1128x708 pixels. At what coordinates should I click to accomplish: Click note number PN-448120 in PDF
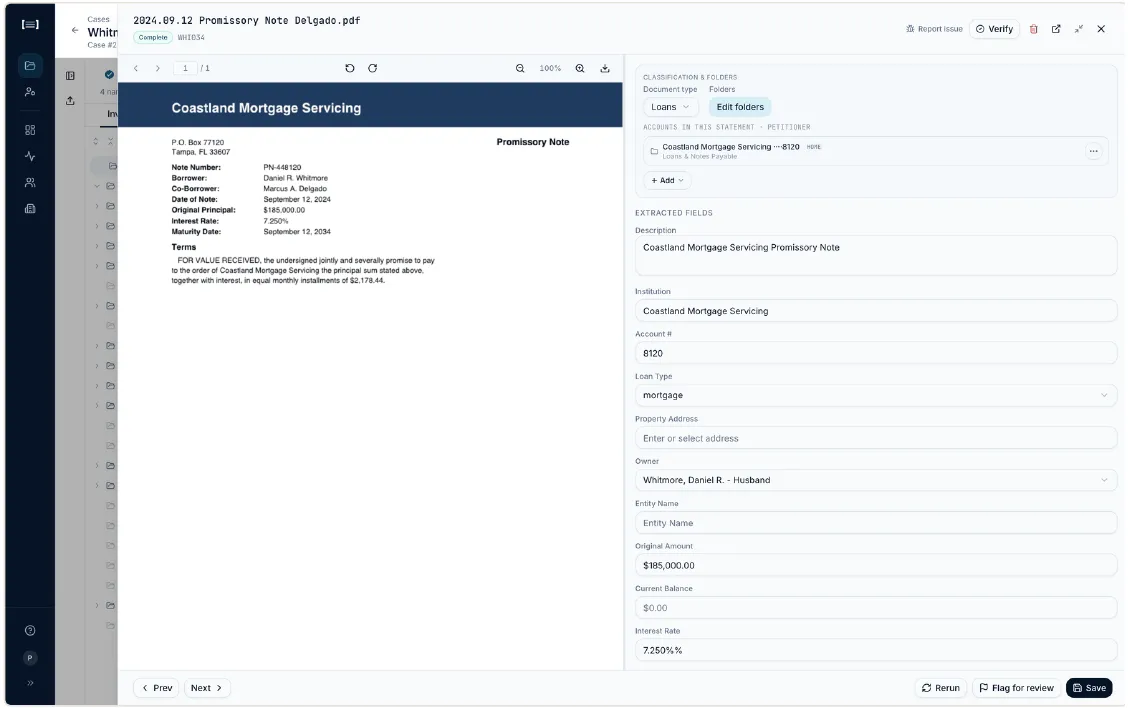click(x=282, y=168)
